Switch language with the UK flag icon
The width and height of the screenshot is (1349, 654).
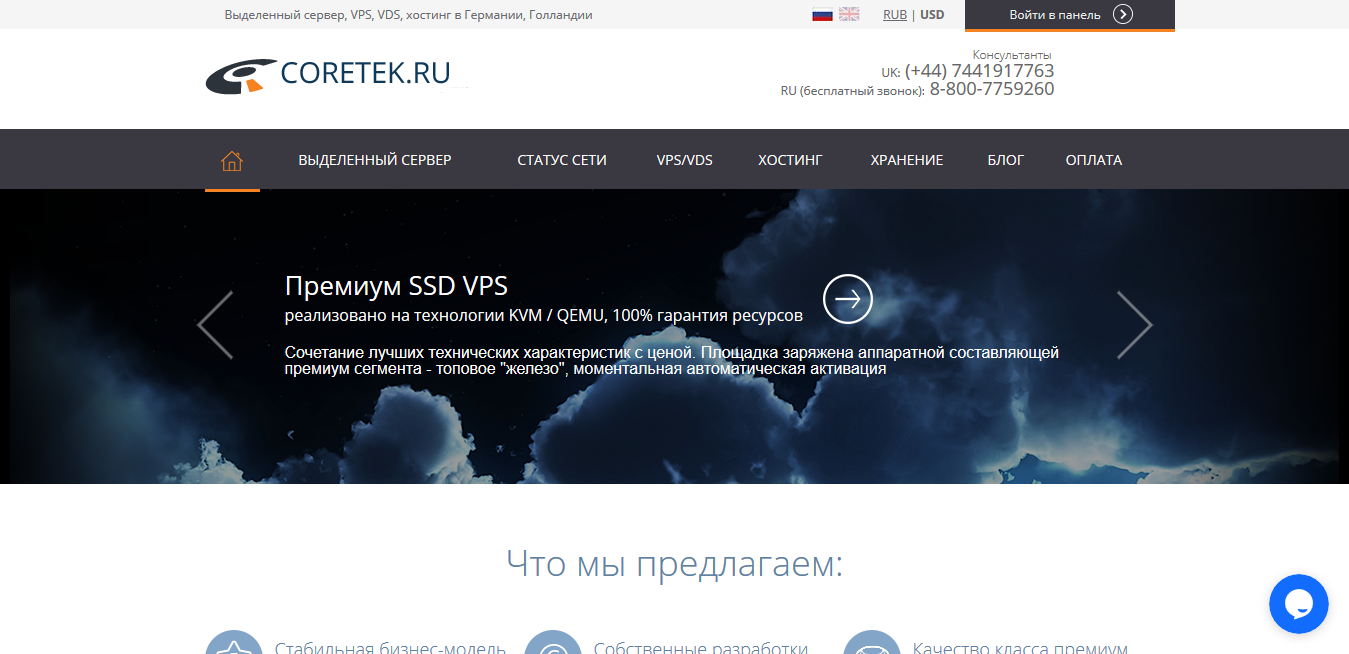(849, 14)
